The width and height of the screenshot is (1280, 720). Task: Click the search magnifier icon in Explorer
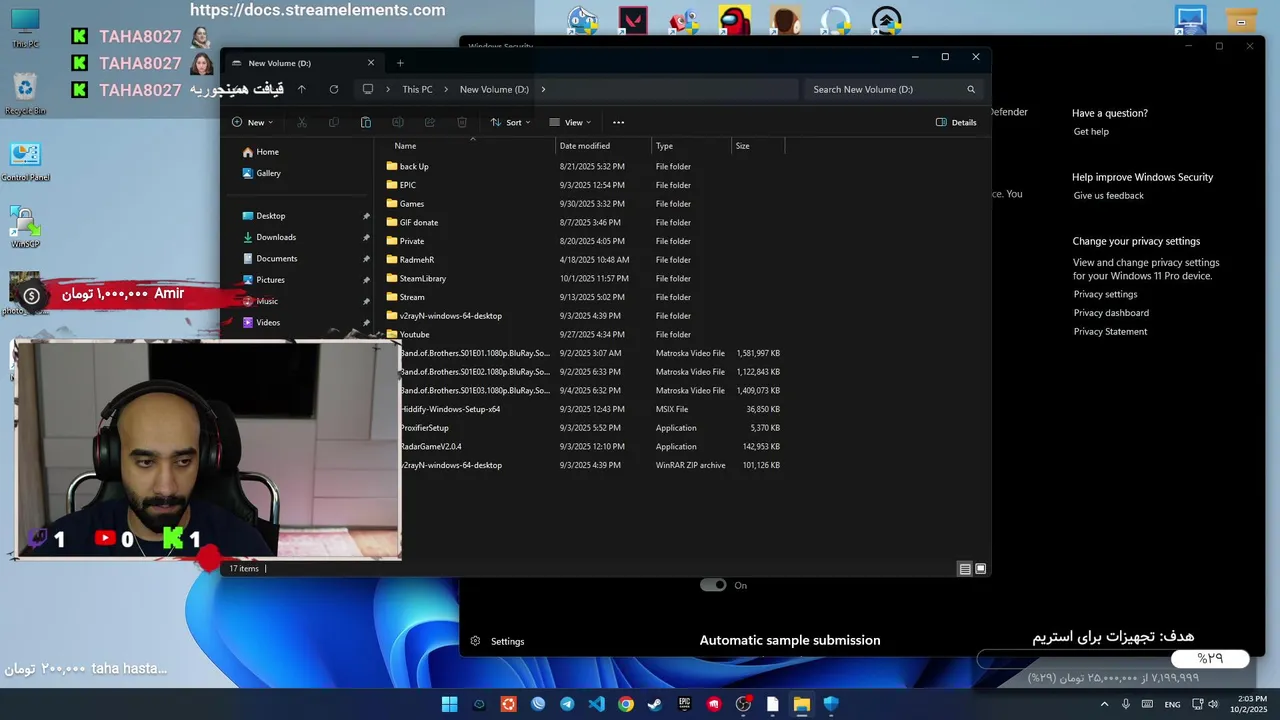pos(971,89)
